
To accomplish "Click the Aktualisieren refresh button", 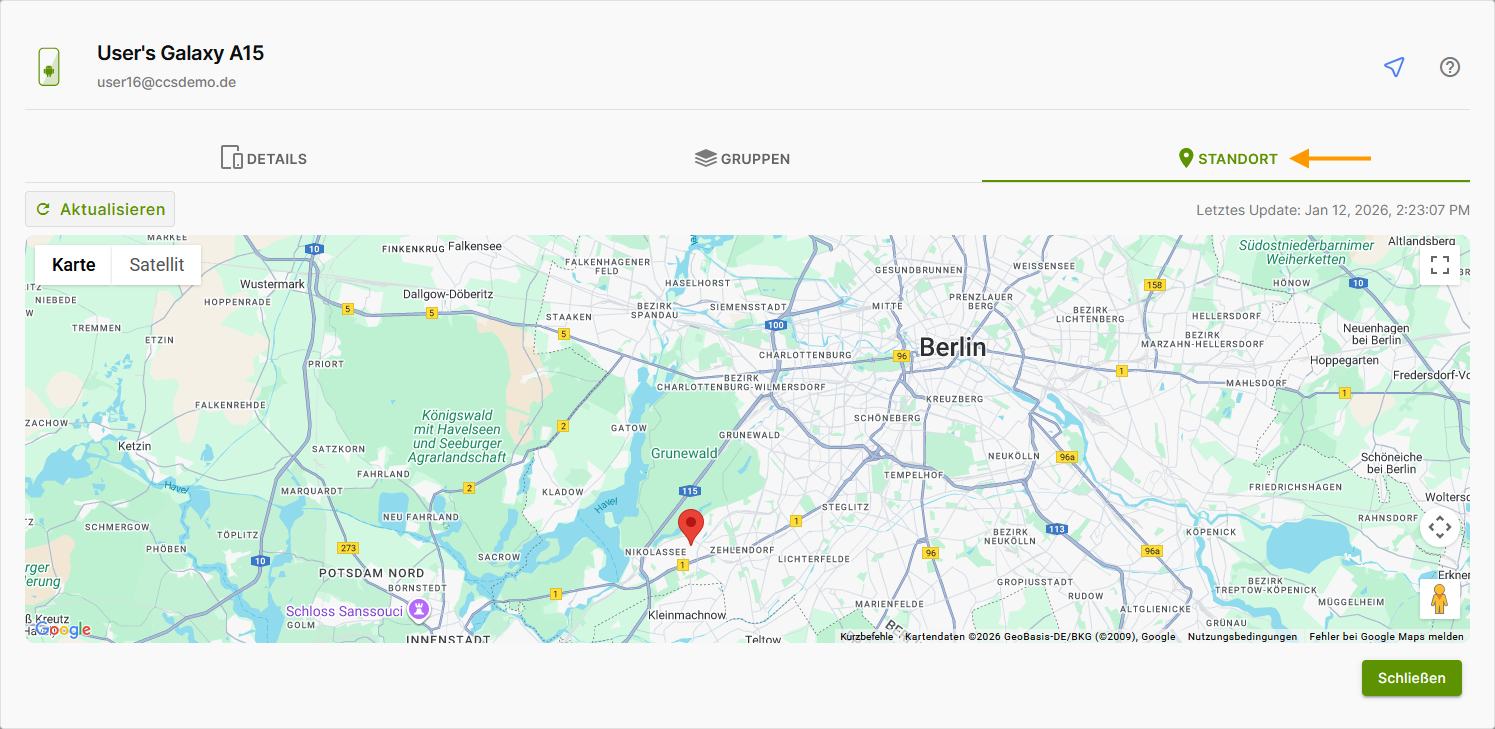I will [x=100, y=209].
